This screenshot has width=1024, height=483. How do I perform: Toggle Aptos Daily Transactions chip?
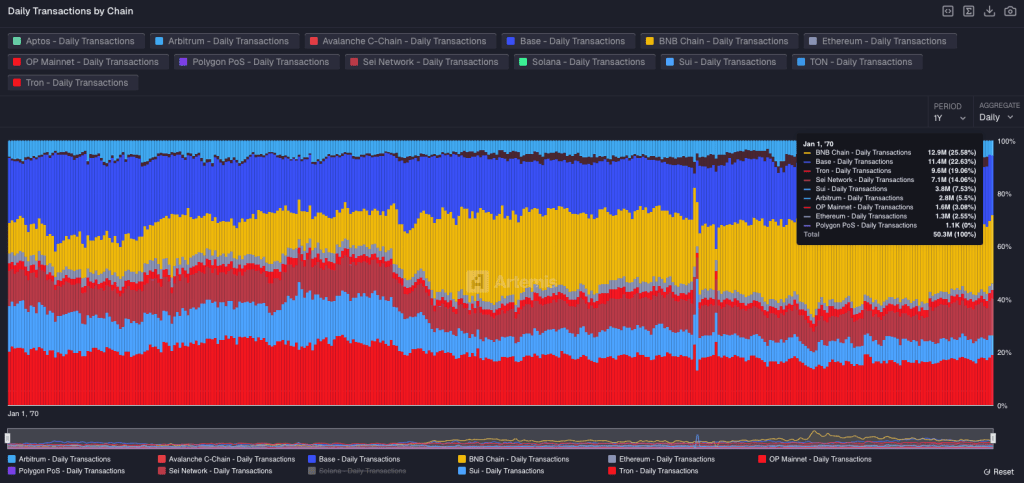pyautogui.click(x=73, y=41)
